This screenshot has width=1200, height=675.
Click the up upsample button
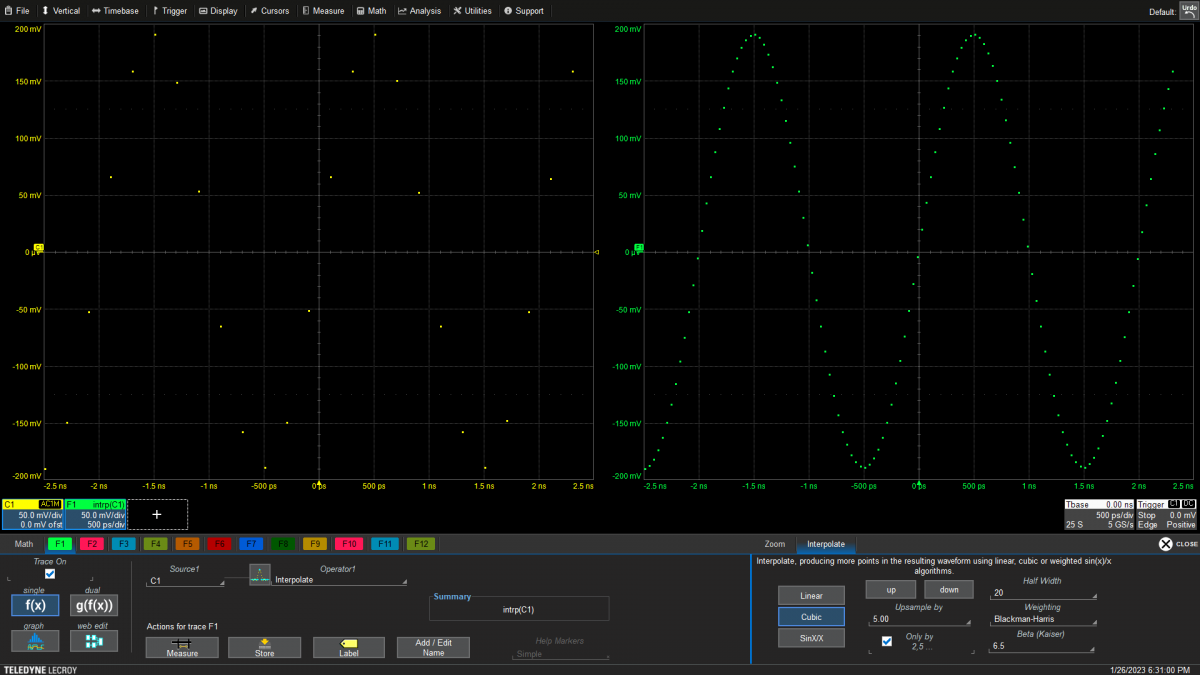coord(891,589)
